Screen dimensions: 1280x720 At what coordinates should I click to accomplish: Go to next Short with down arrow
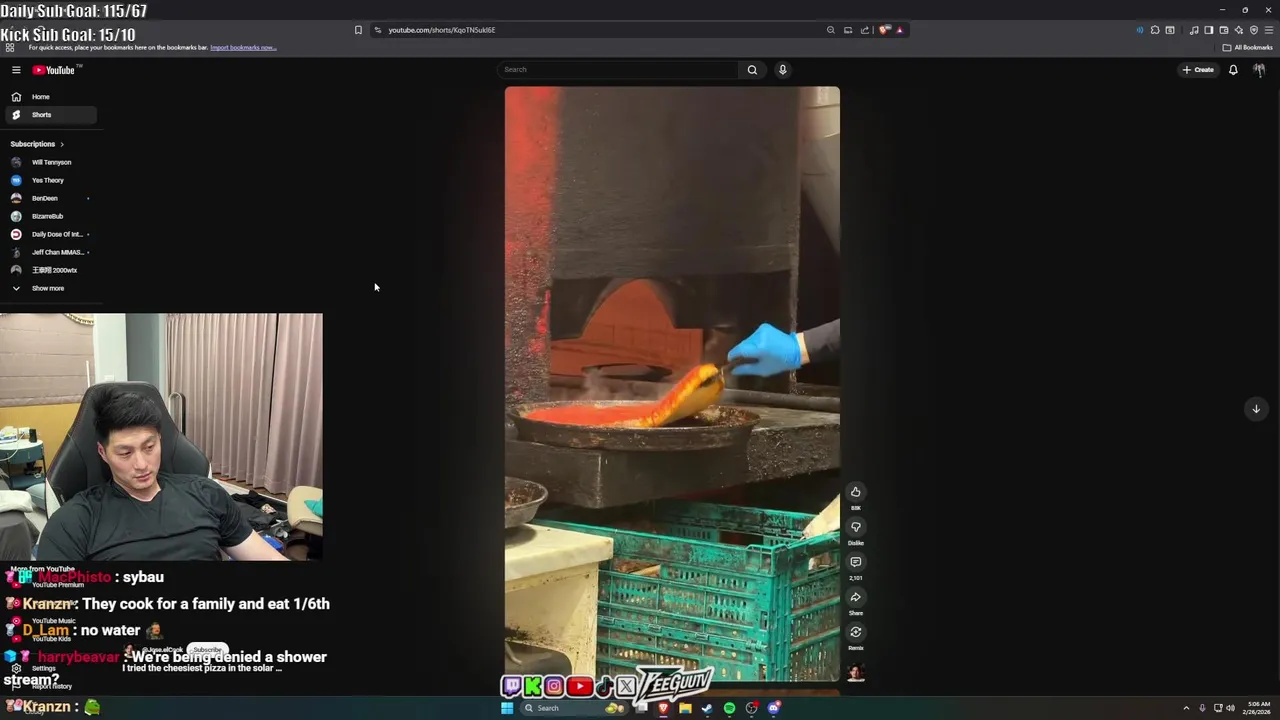1256,408
